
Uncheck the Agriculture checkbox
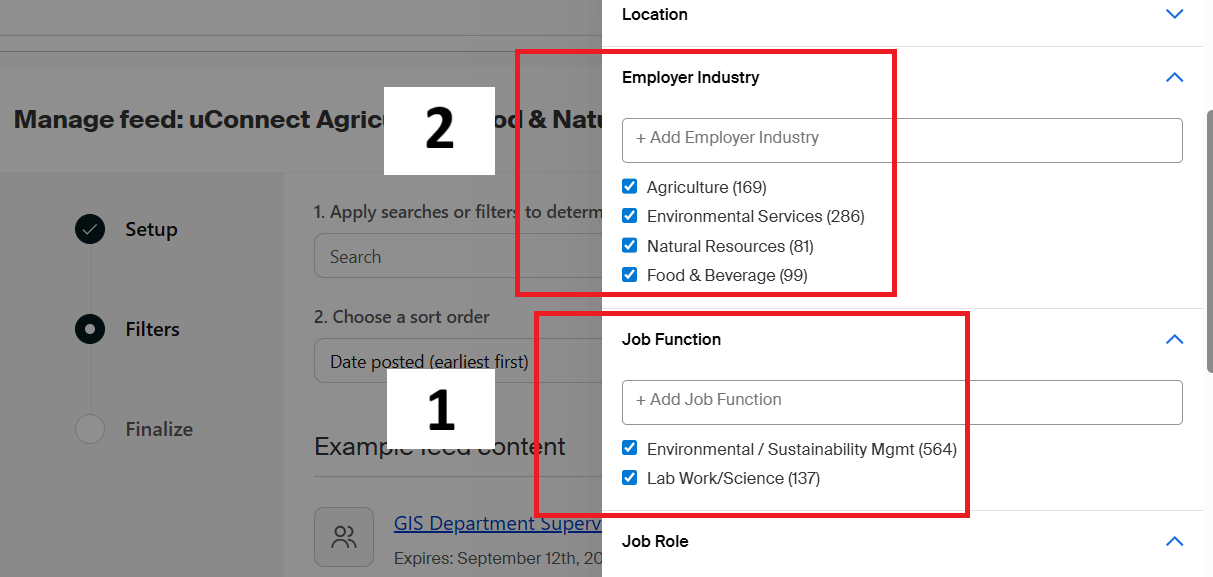click(630, 187)
